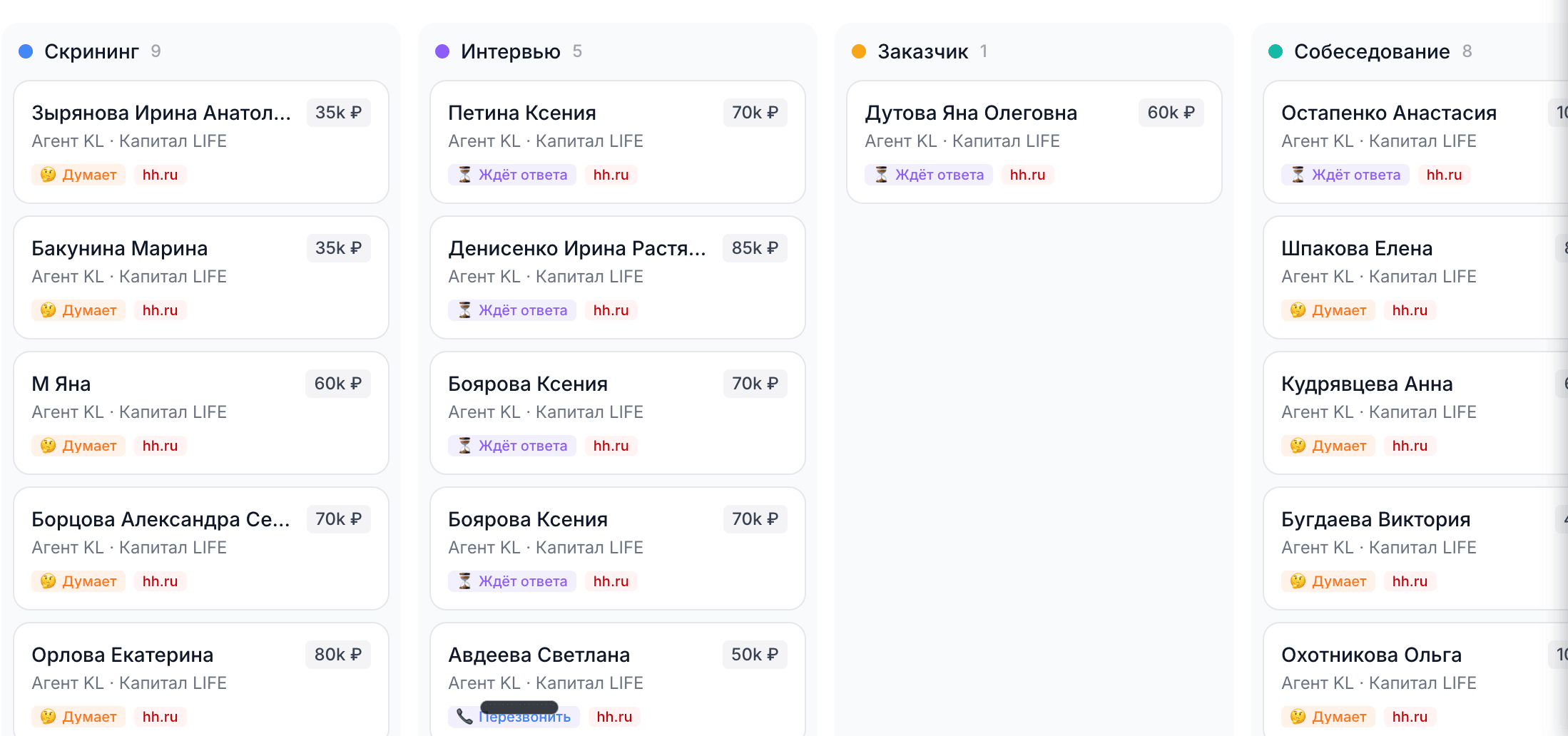Image resolution: width=1568 pixels, height=736 pixels.
Task: Click hh.ru tag on Борцова Александра card
Action: (x=161, y=581)
